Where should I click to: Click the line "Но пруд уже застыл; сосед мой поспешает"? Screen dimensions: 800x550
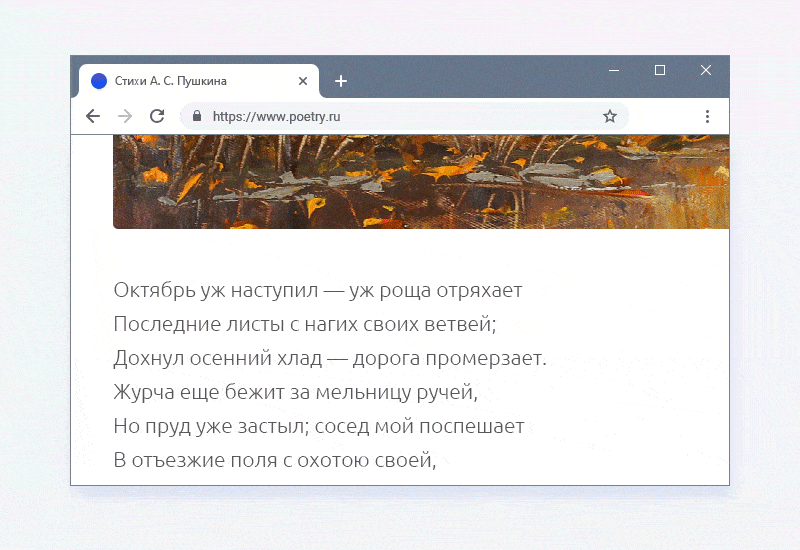[x=319, y=427]
